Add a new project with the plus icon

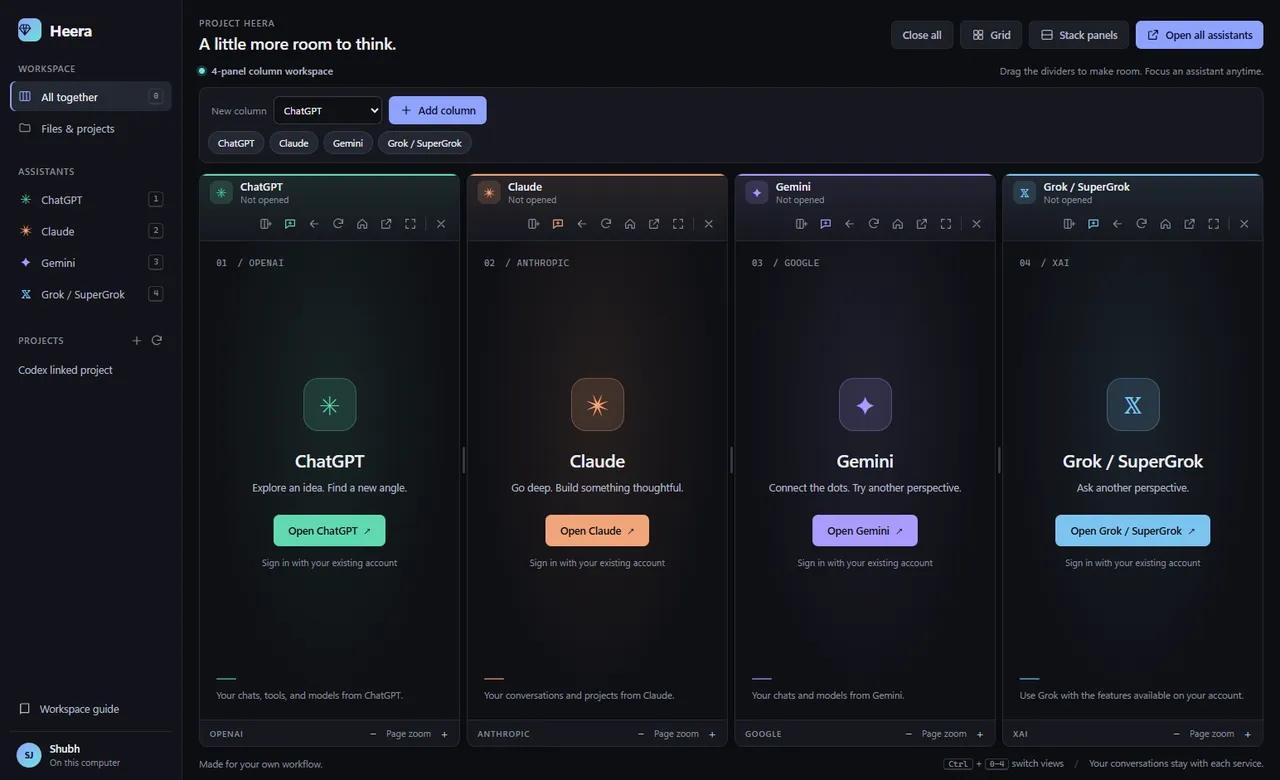tap(137, 341)
